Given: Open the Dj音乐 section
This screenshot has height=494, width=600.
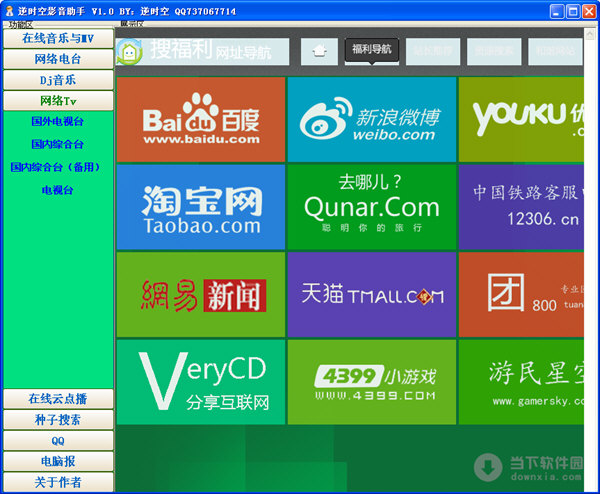Looking at the screenshot, I should coord(58,80).
